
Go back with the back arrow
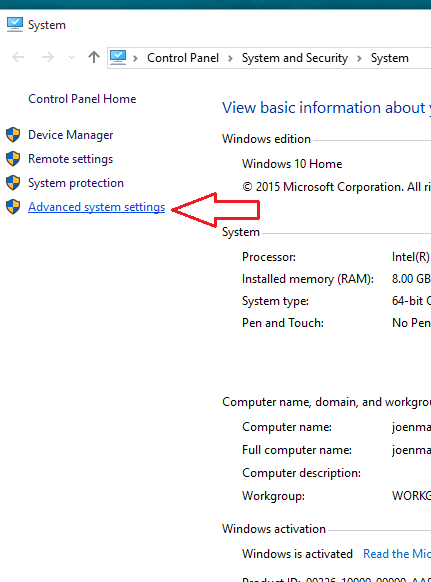tap(18, 57)
